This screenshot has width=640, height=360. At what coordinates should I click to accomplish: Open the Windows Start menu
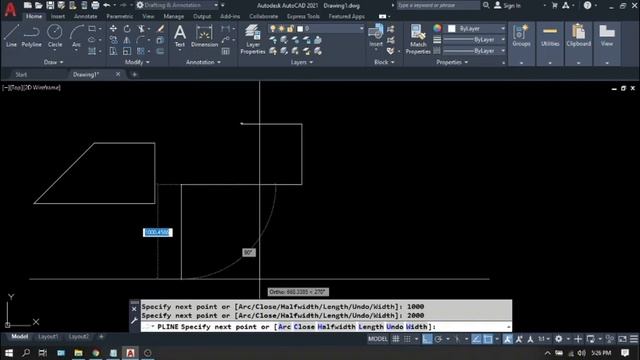tap(8, 353)
